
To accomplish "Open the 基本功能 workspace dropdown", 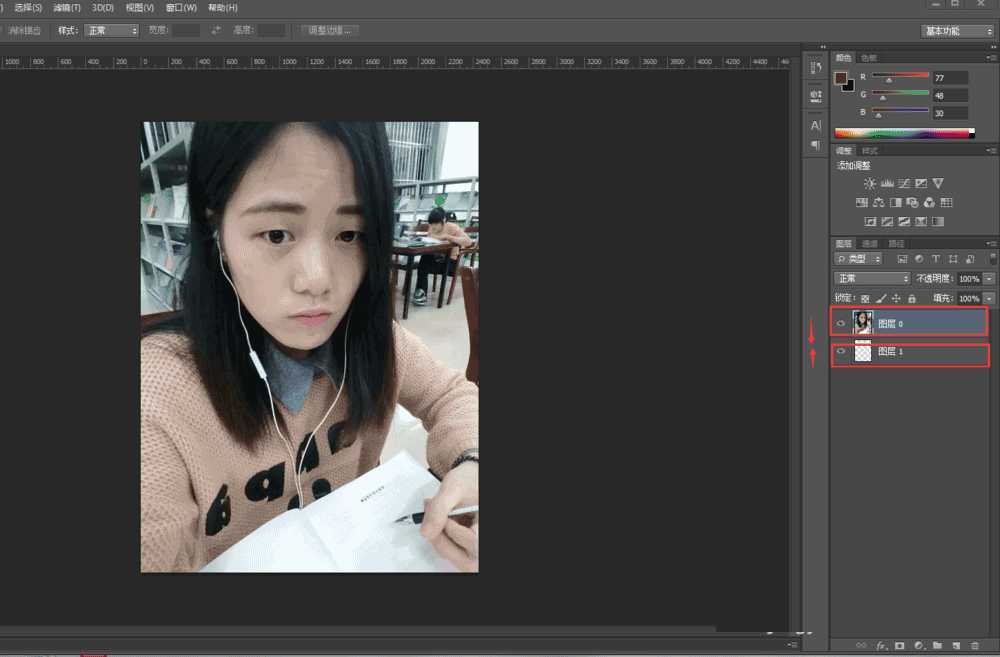I will tap(957, 30).
